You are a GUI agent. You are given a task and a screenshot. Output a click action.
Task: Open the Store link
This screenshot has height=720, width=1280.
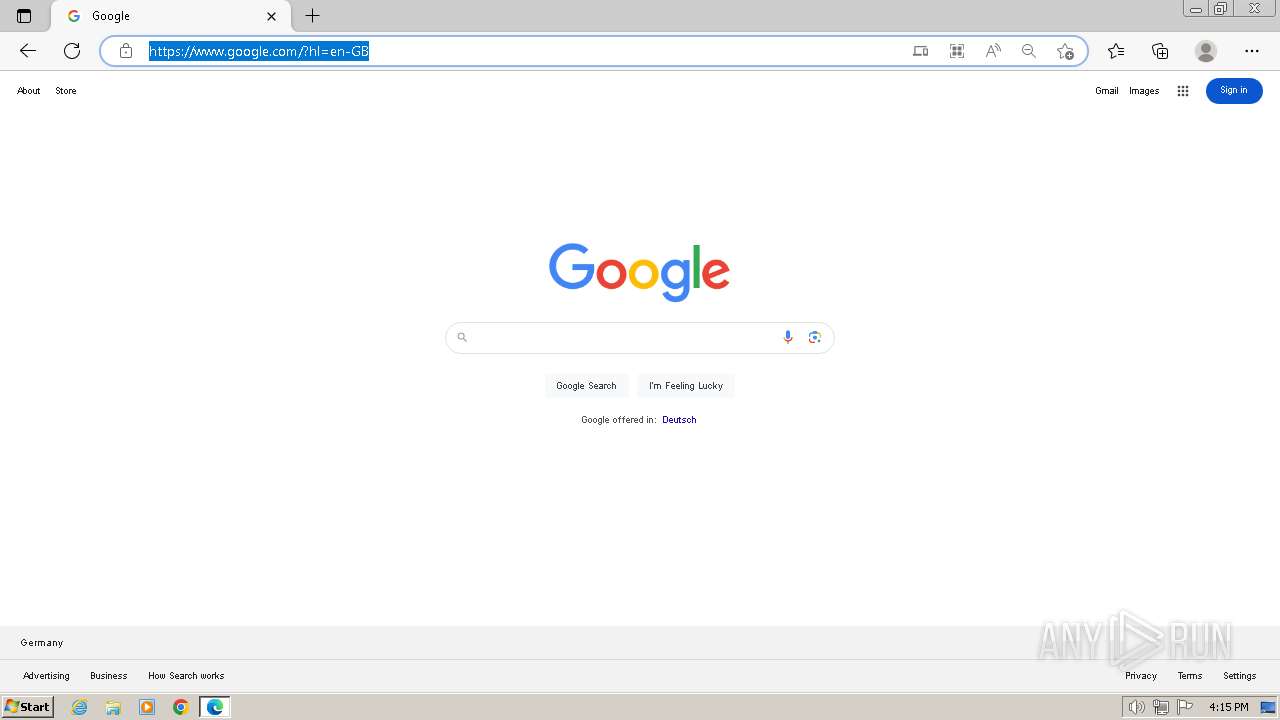click(66, 91)
